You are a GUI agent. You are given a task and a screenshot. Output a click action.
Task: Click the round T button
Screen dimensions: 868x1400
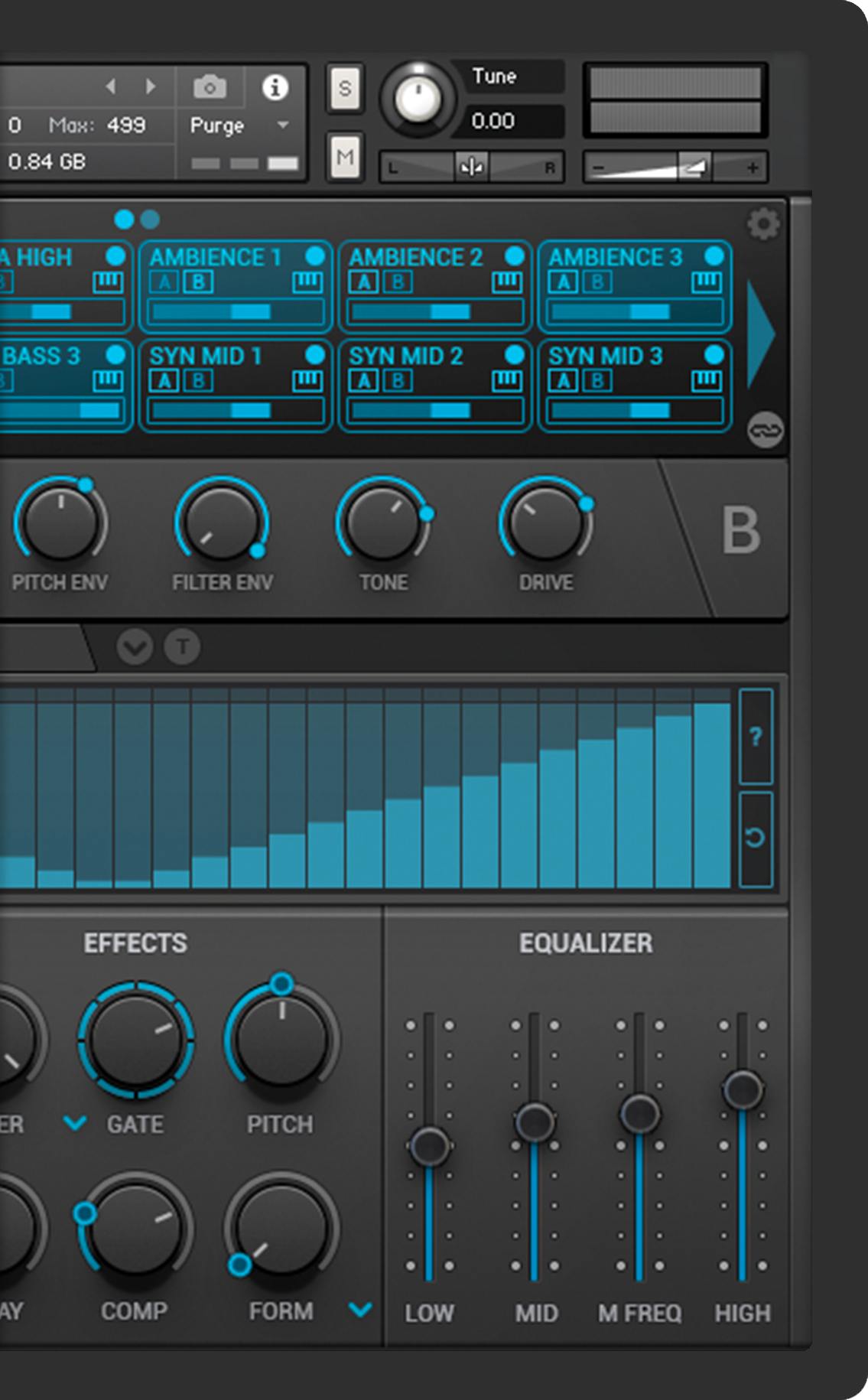tap(183, 647)
